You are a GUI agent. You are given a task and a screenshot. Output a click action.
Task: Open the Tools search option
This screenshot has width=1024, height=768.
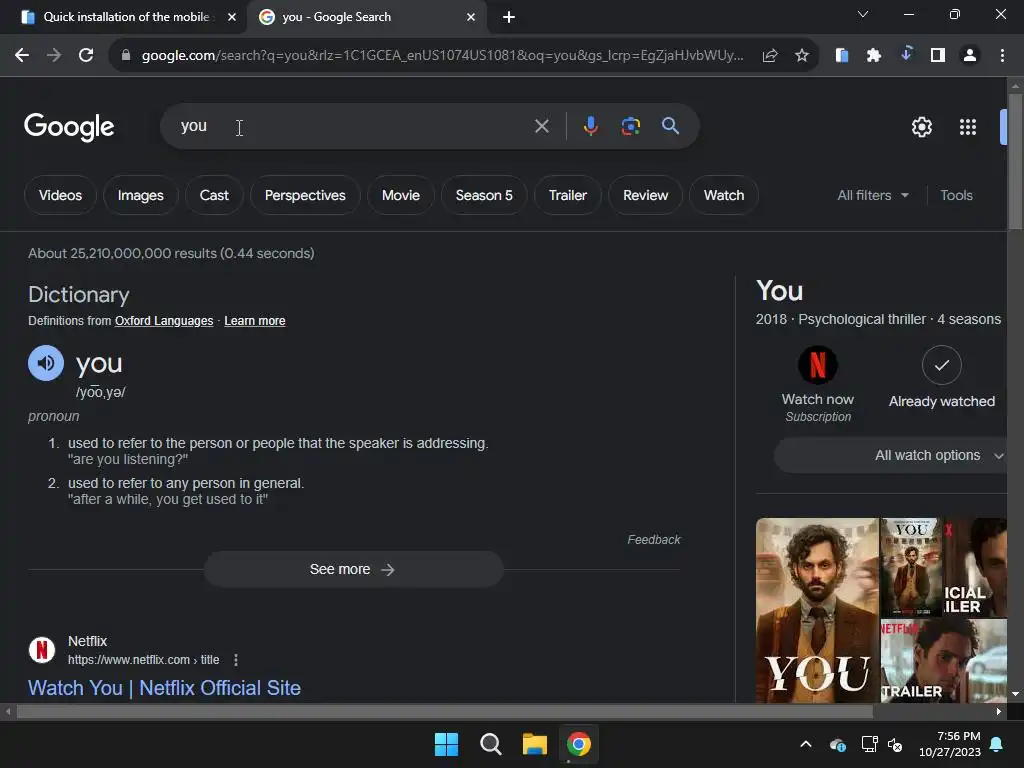click(956, 195)
